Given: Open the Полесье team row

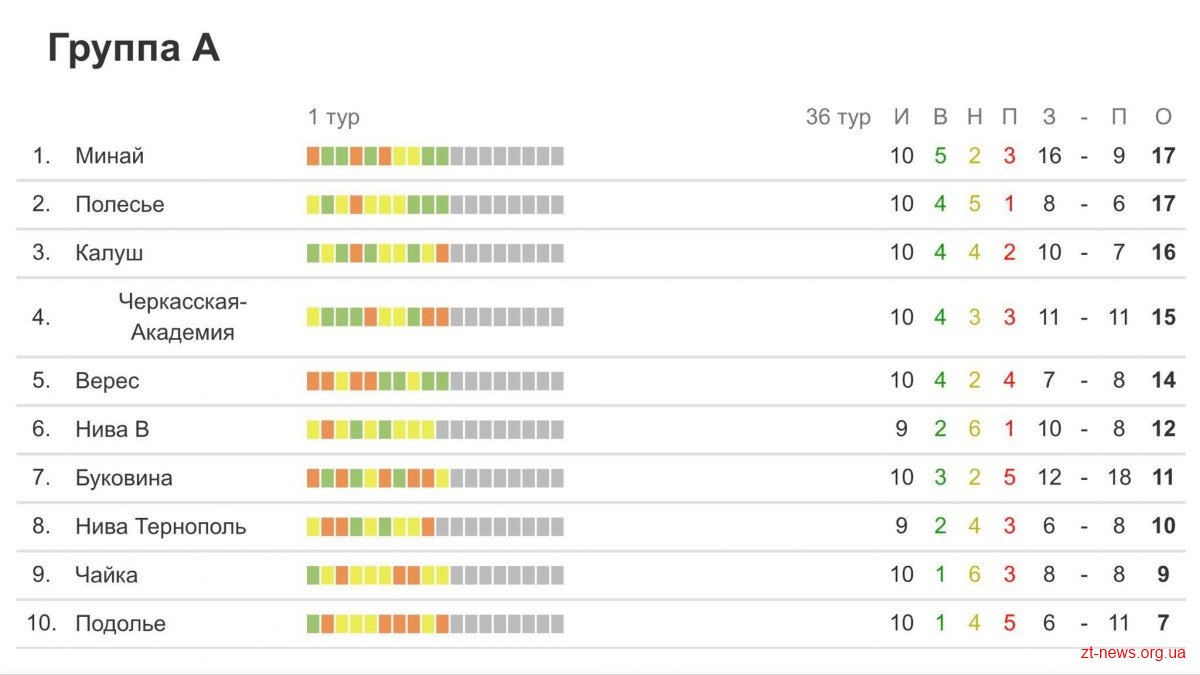Looking at the screenshot, I should (x=599, y=204).
